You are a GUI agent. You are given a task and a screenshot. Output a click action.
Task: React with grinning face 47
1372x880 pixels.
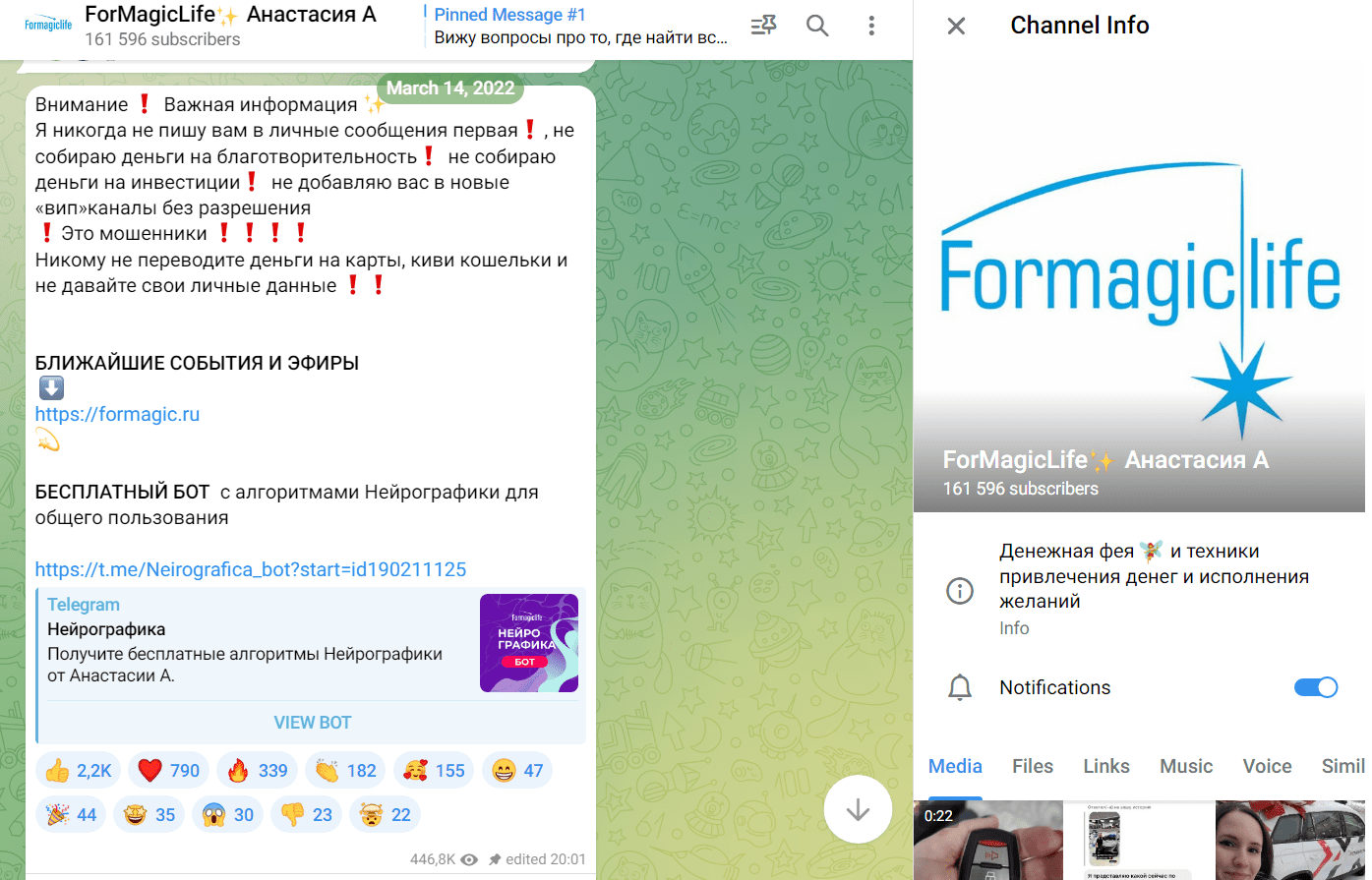point(517,771)
